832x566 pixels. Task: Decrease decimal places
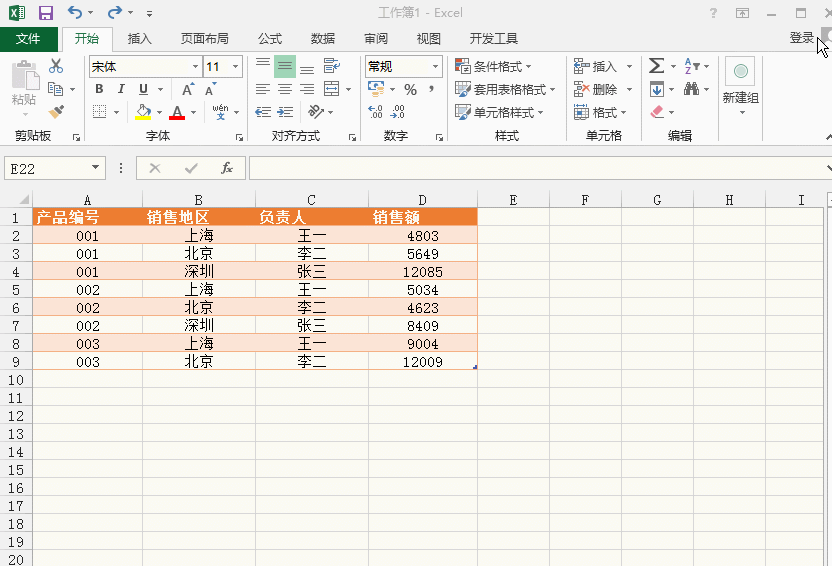tap(397, 111)
